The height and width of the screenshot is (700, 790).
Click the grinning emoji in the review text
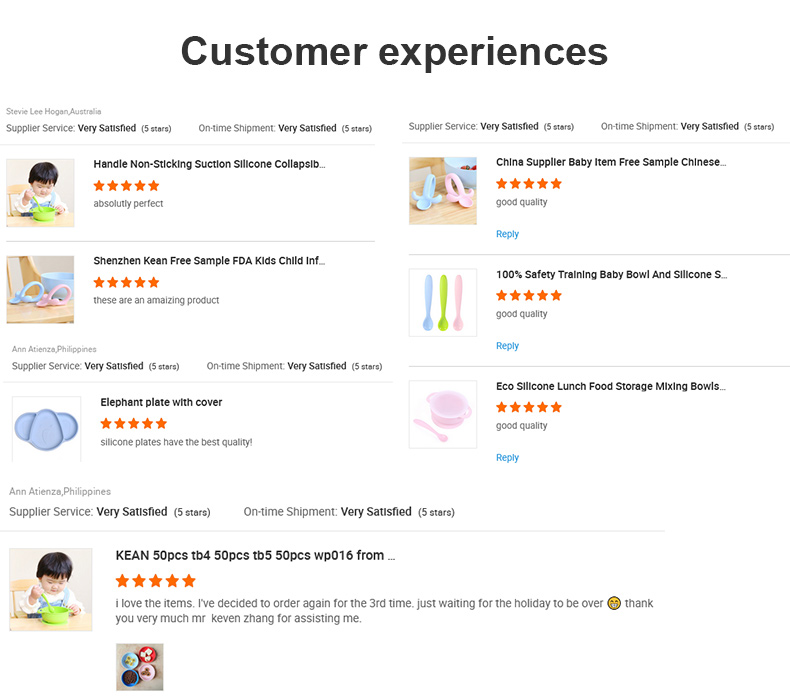tap(614, 604)
